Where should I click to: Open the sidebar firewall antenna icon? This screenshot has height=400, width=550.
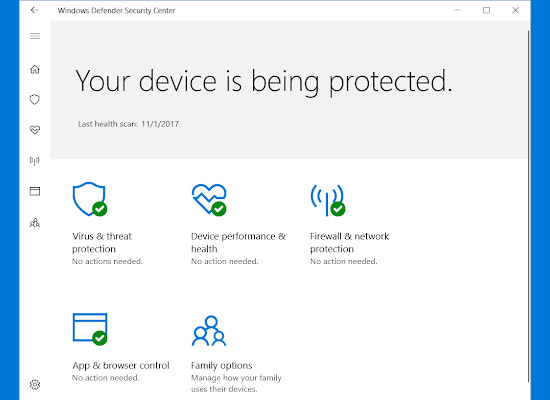(x=35, y=161)
